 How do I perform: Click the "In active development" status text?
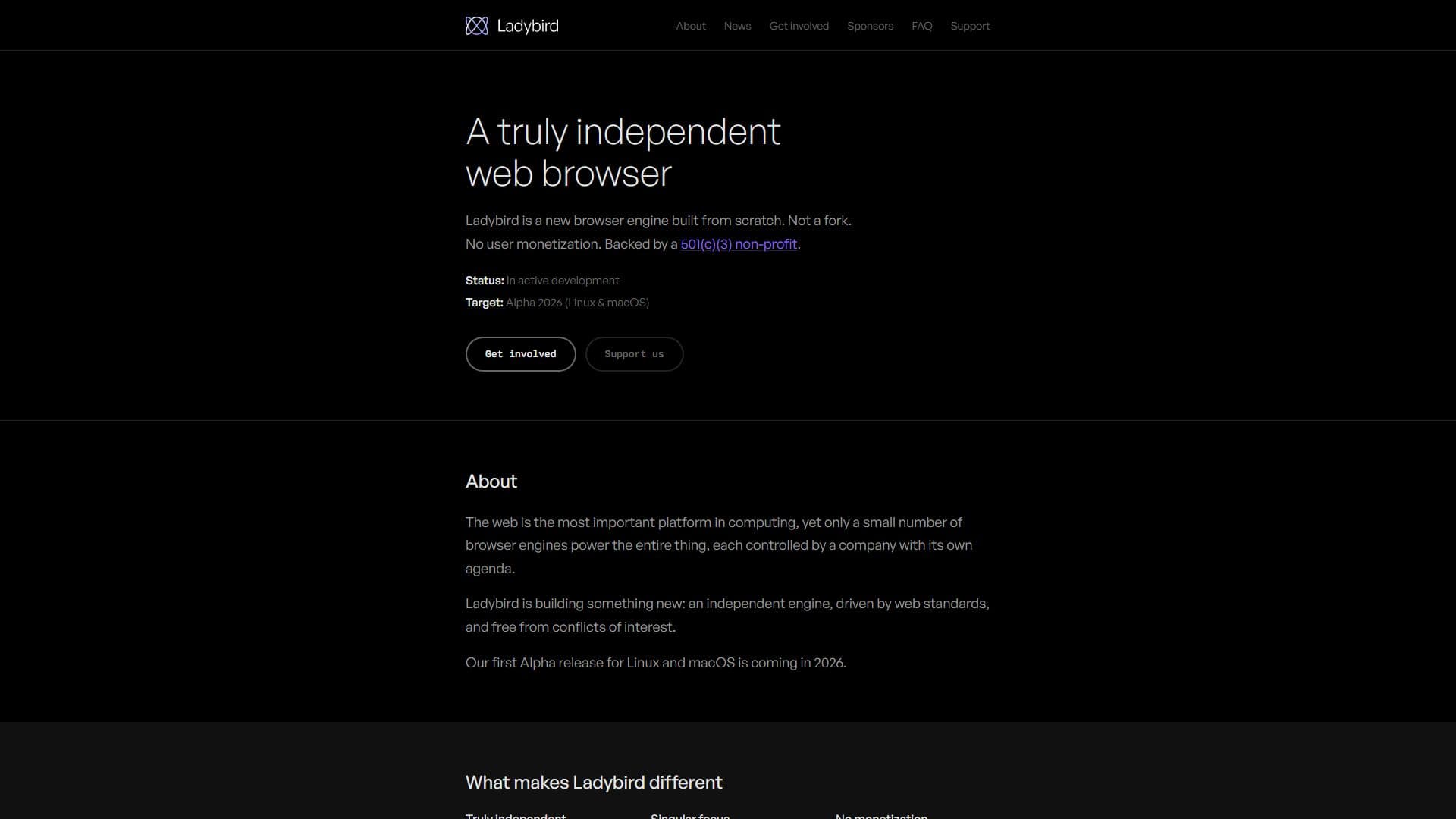[x=563, y=281]
